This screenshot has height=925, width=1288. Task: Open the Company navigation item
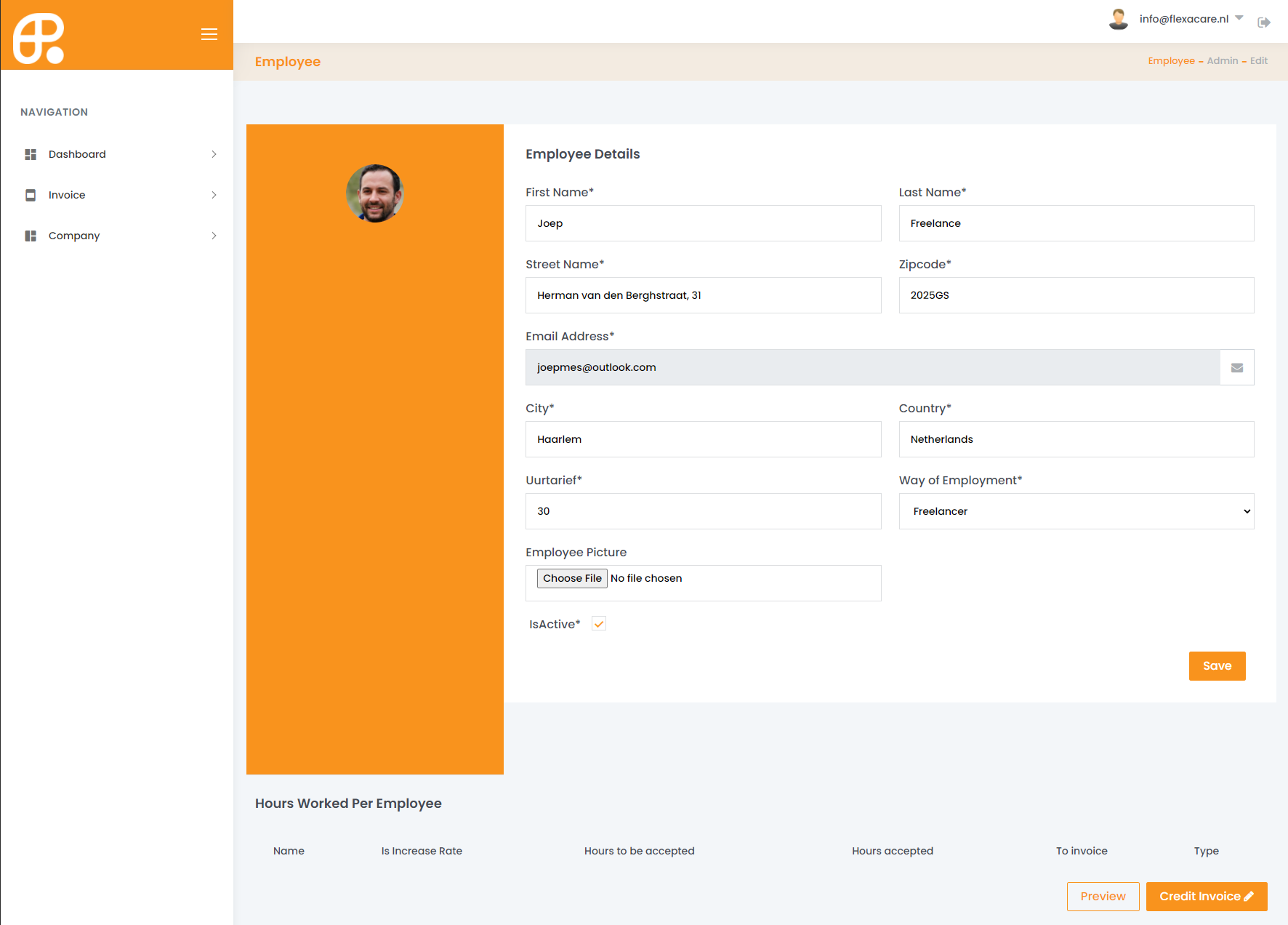tap(74, 236)
